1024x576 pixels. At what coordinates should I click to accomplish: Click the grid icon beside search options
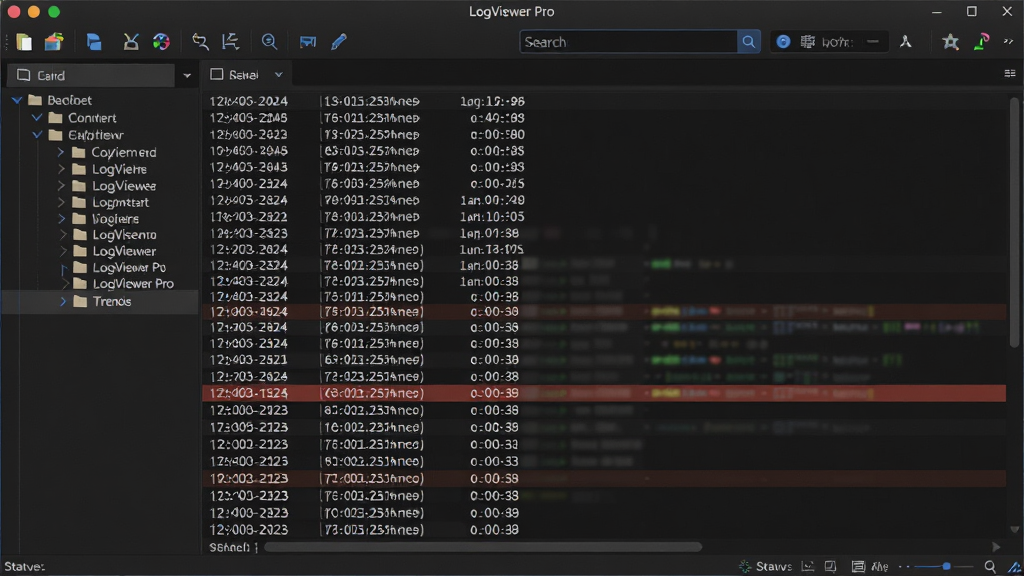tap(808, 42)
